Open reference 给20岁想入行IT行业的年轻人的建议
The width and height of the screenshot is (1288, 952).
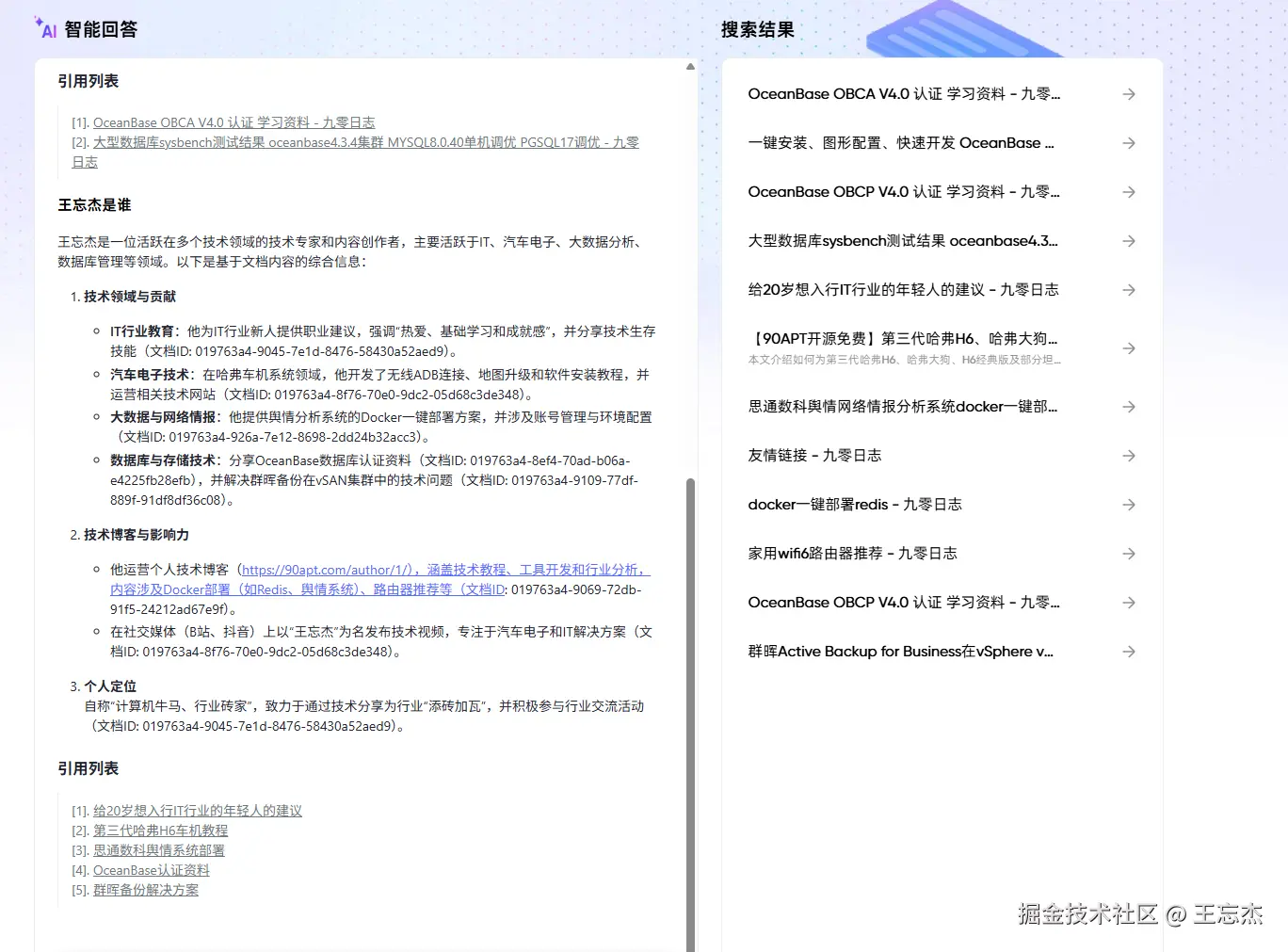tap(198, 811)
